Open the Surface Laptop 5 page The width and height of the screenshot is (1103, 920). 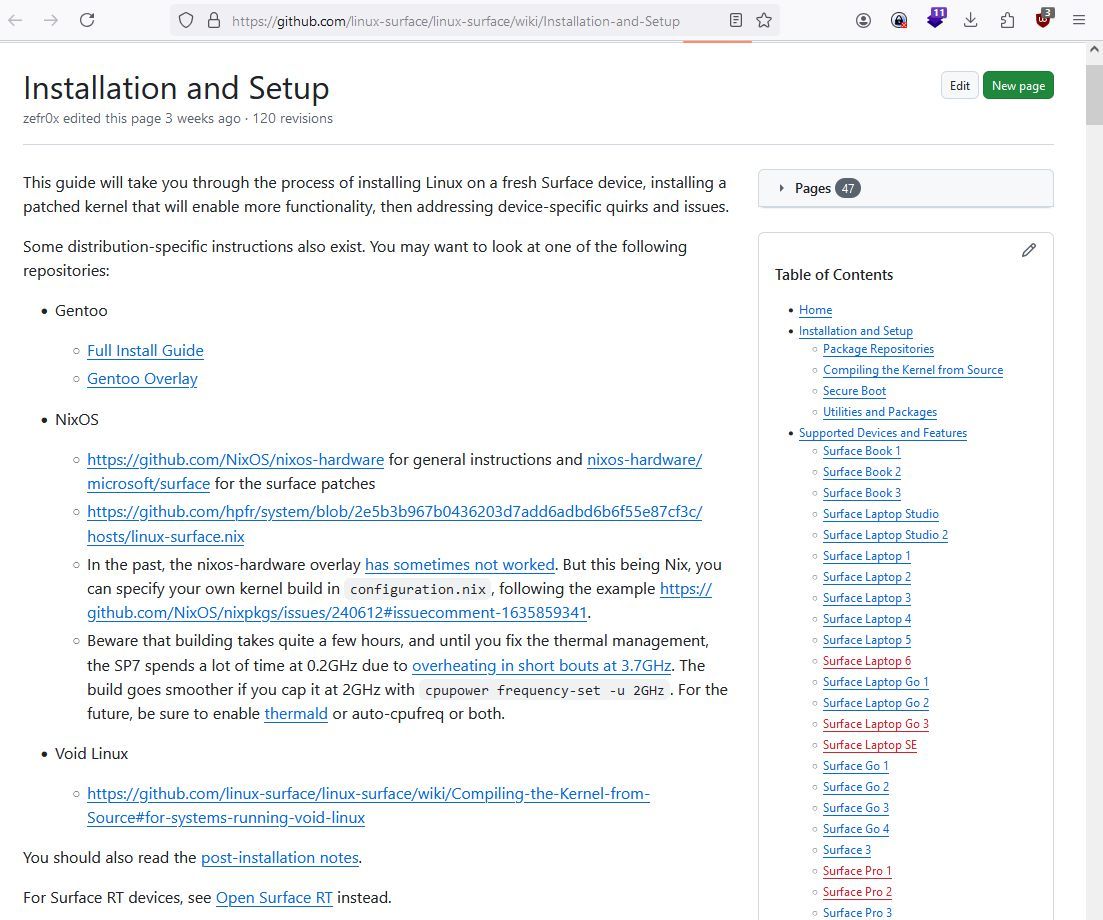[867, 640]
